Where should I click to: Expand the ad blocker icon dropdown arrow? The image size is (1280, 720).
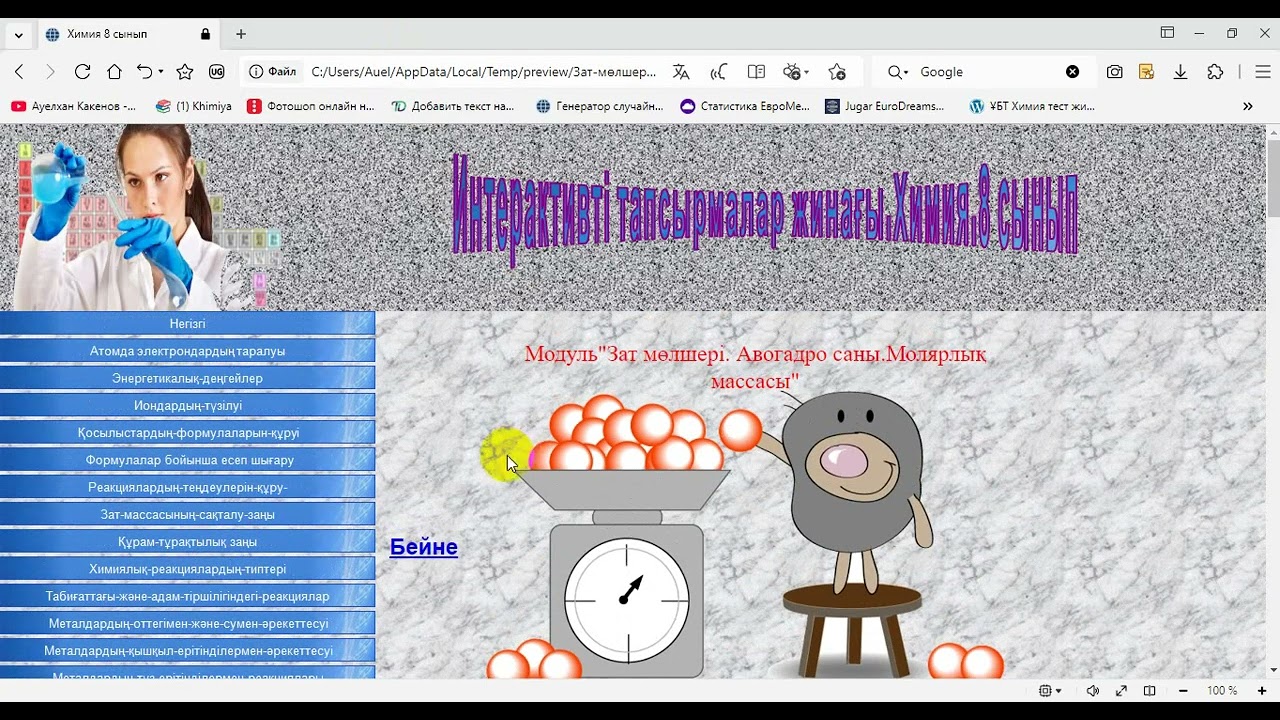coord(807,72)
